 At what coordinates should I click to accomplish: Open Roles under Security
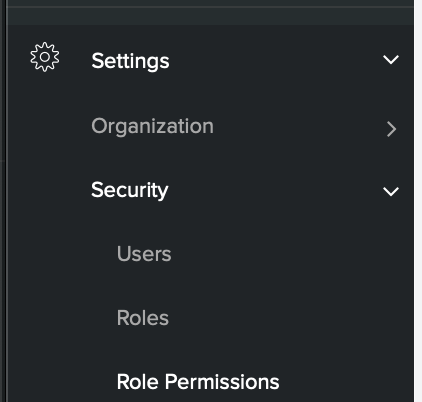(143, 318)
